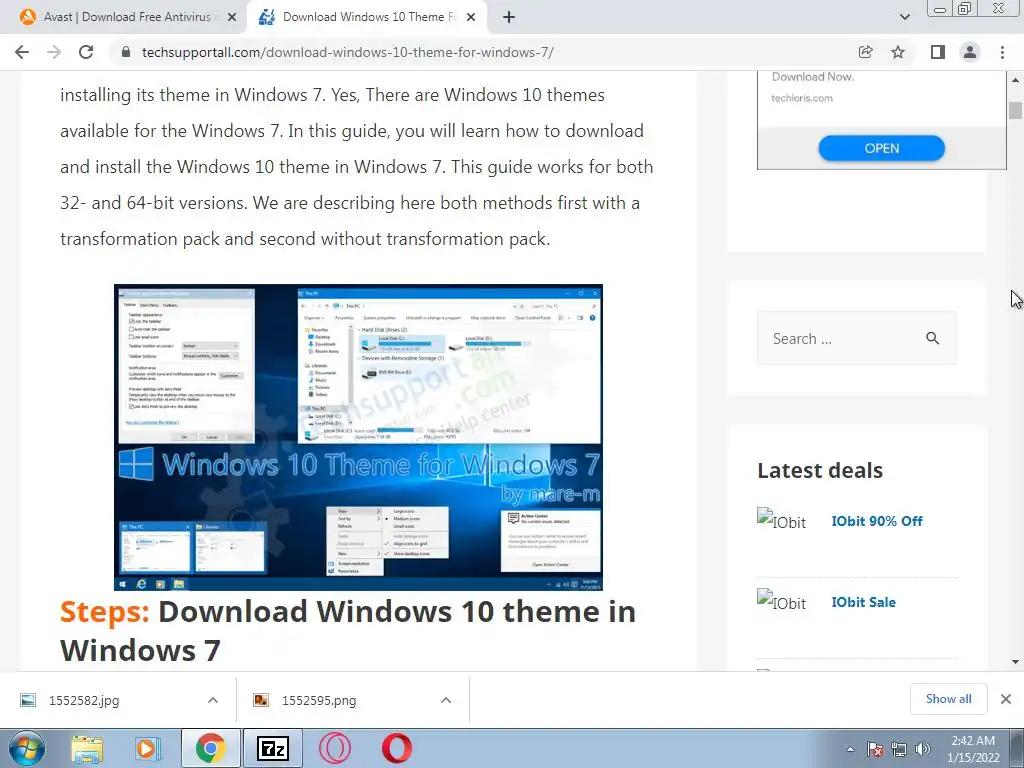Screen dimensions: 1024x768
Task: Open the IObit 90% Off deal
Action: 877,521
